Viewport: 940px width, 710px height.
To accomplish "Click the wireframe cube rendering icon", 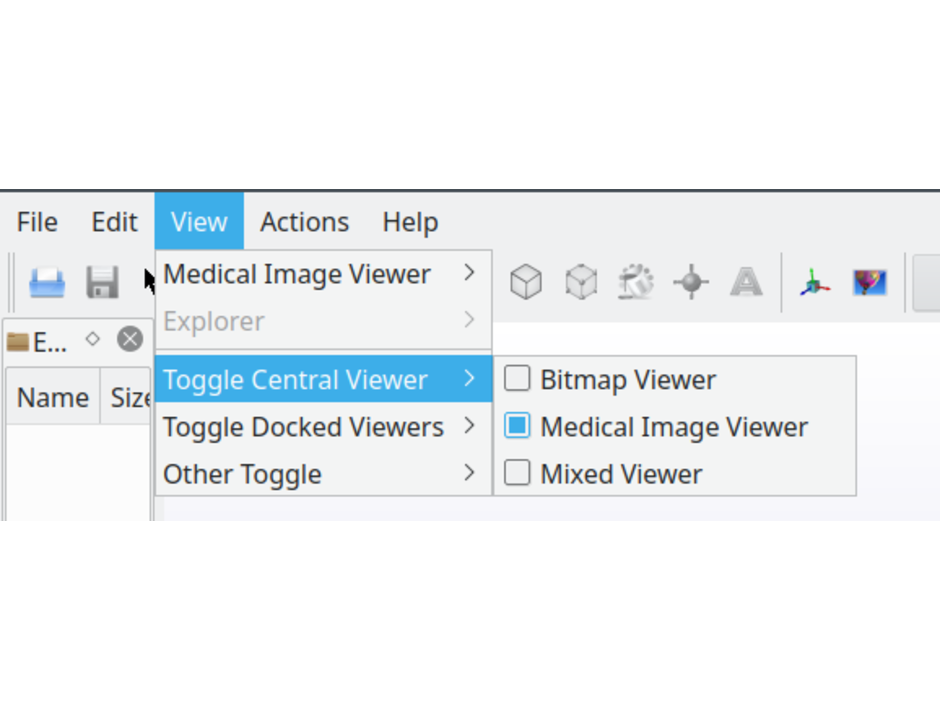I will pos(581,282).
